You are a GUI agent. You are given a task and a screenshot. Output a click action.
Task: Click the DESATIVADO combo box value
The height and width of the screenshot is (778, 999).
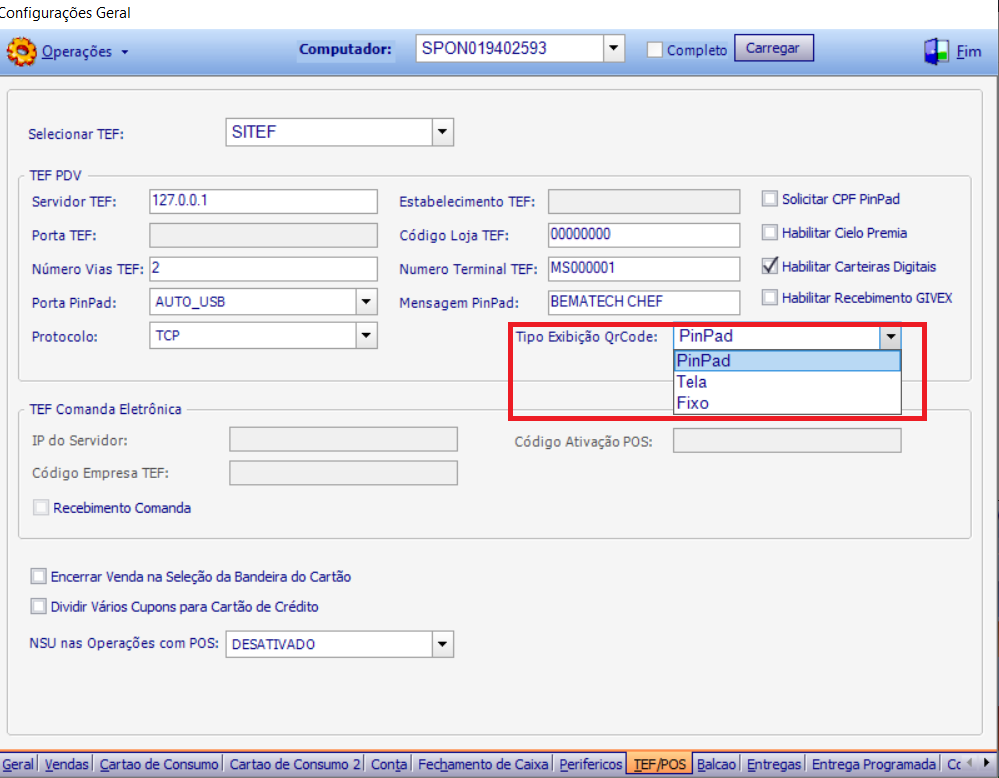point(329,644)
